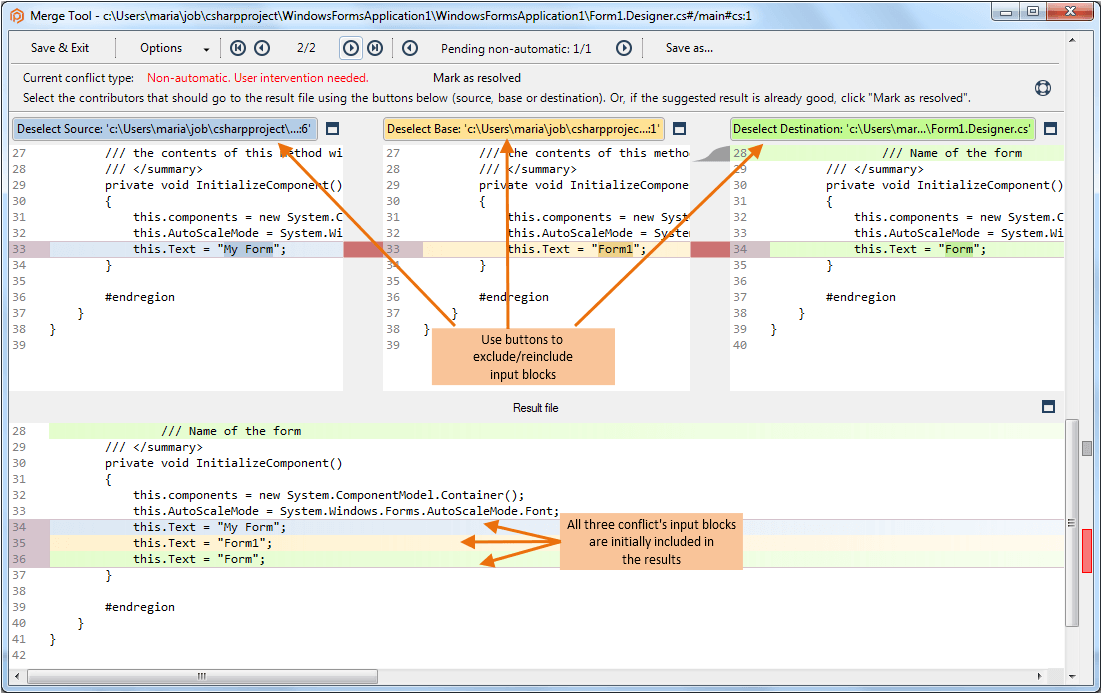Maximize the Base pane
The width and height of the screenshot is (1102, 693).
tap(680, 129)
